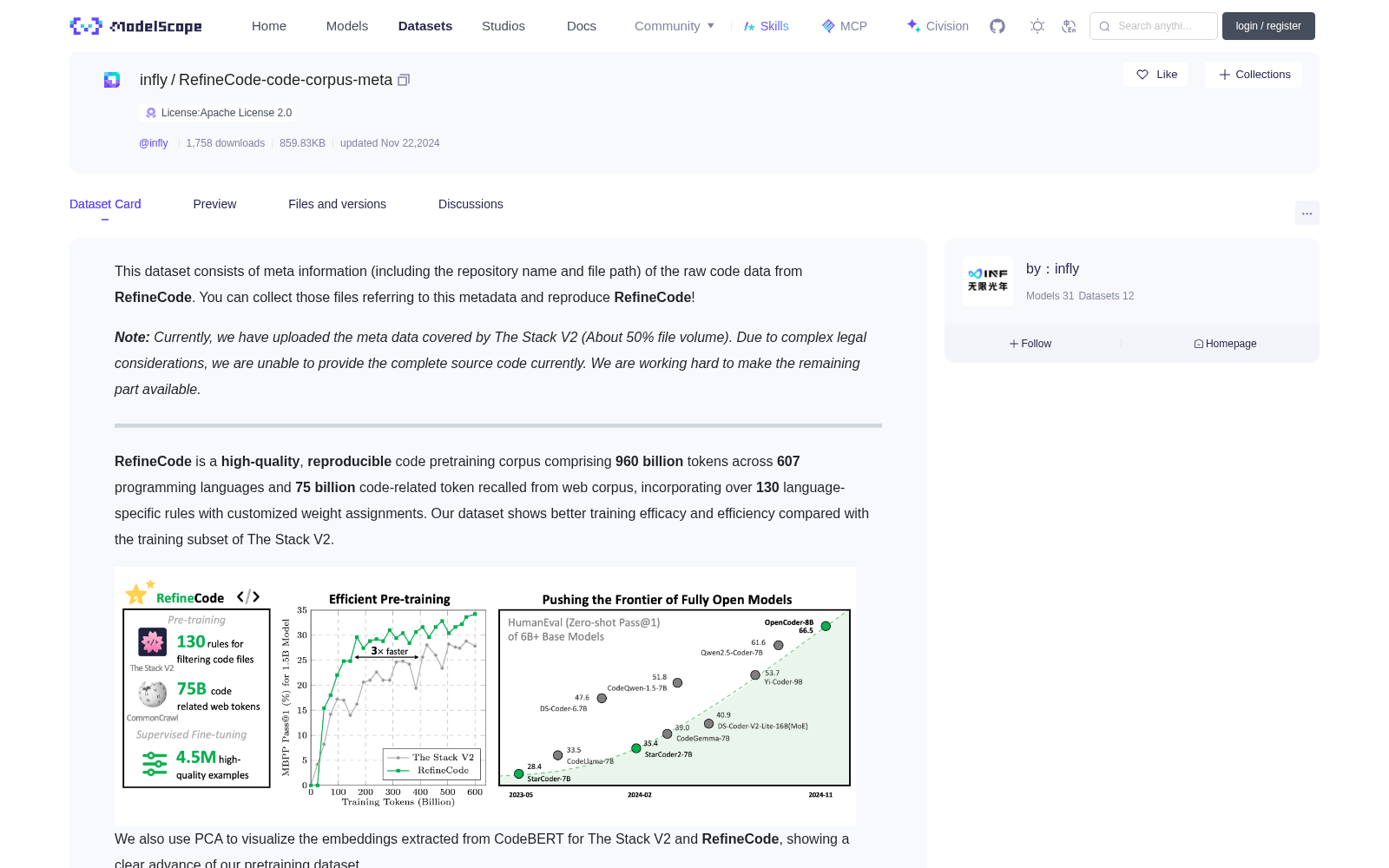Click the infly / RefineCode-code-corpus-meta title
The width and height of the screenshot is (1389, 868).
tap(266, 80)
